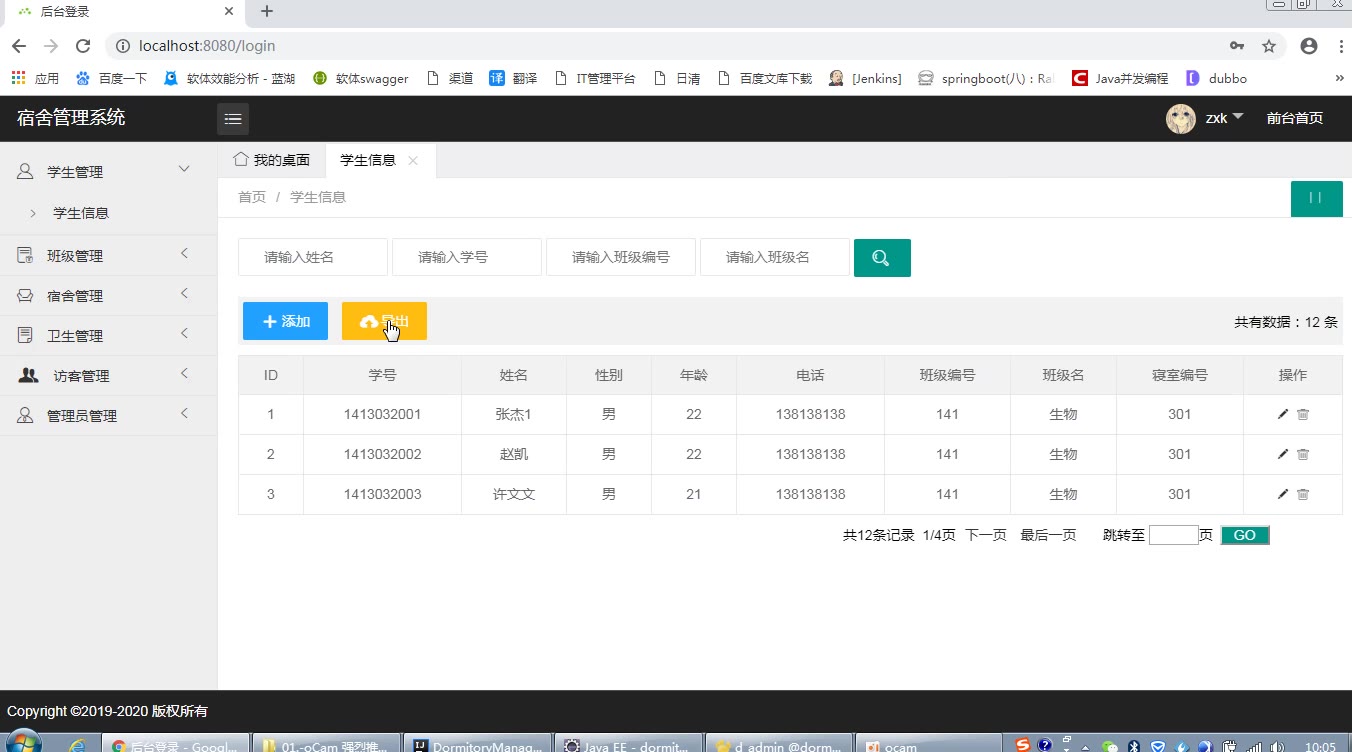Screen dimensions: 1352x752
Task: Close the 学生信息 tab
Action: coord(413,161)
